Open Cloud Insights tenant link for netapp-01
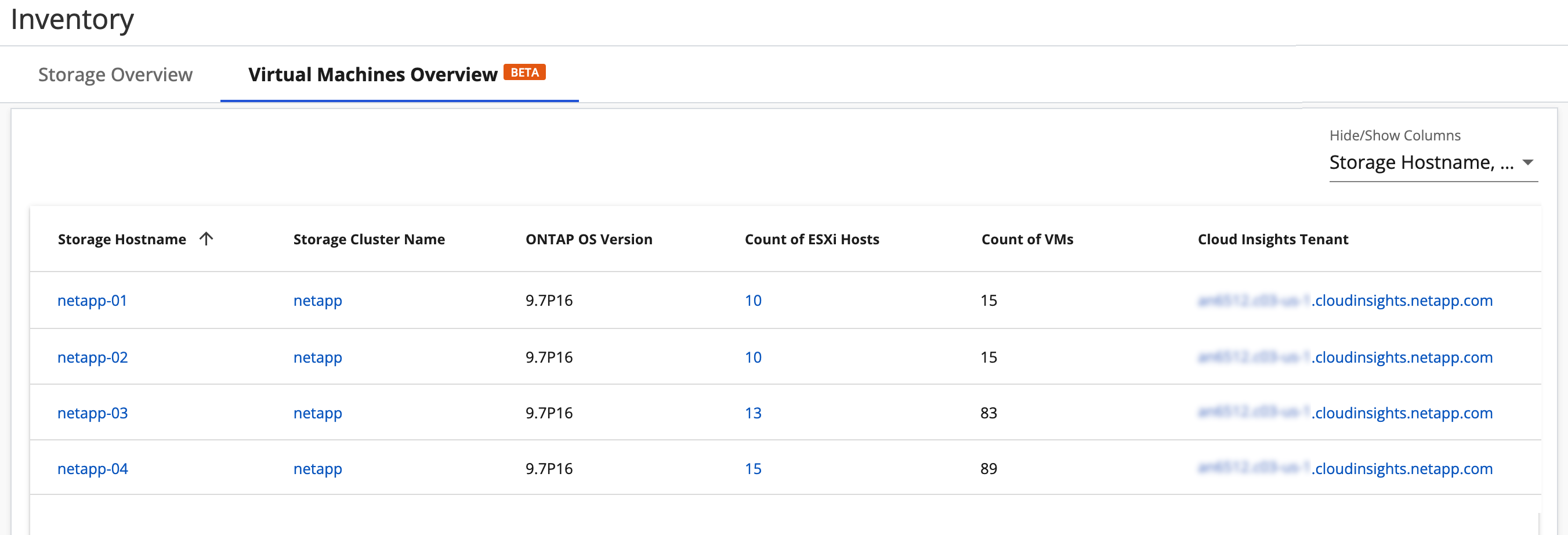The width and height of the screenshot is (1568, 535). 1345,300
